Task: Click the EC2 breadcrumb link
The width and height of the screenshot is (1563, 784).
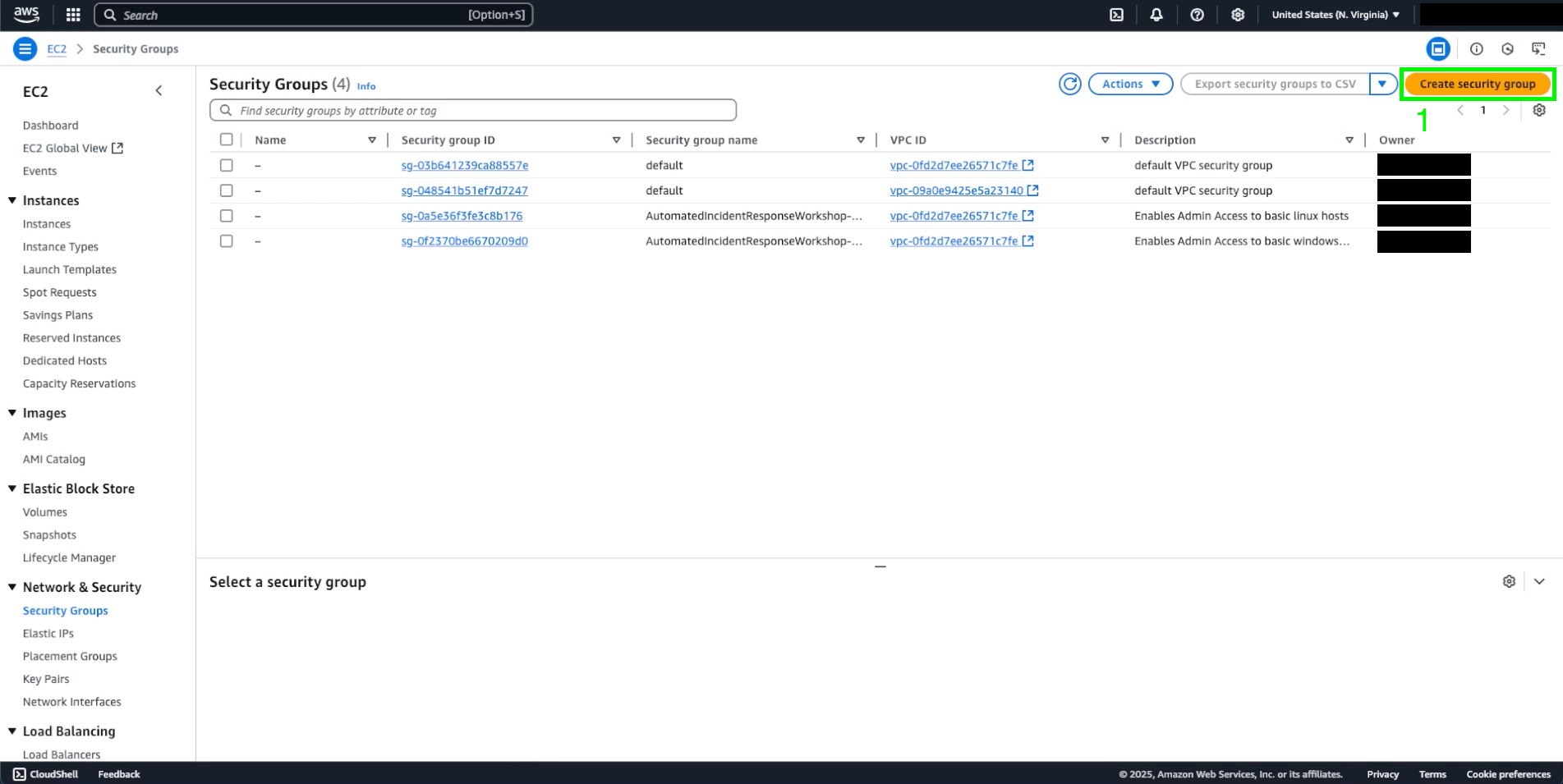Action: (x=57, y=49)
